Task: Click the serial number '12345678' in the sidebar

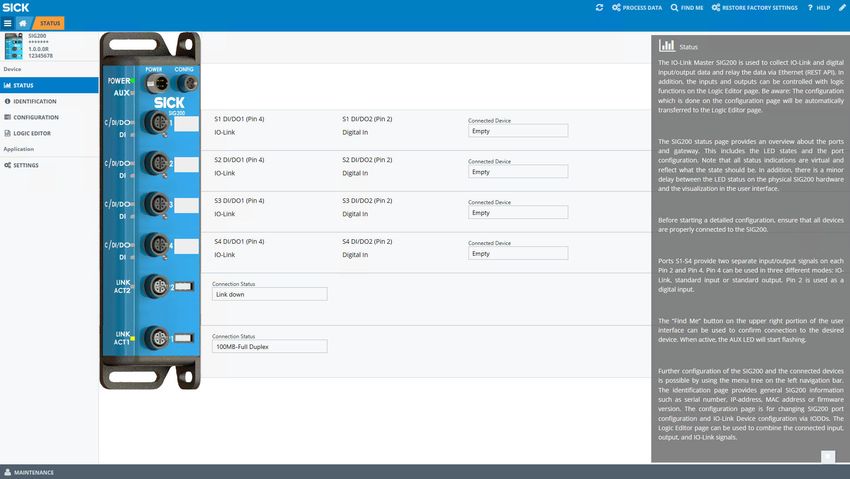Action: [x=41, y=56]
